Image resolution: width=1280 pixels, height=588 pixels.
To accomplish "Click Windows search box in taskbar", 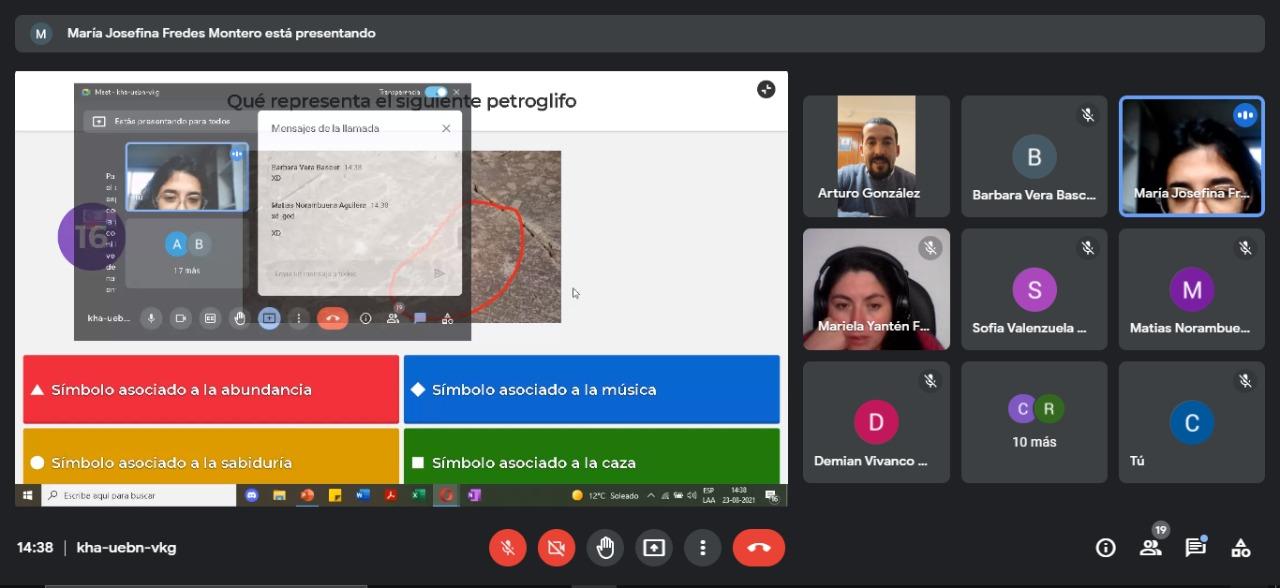I will coord(138,495).
